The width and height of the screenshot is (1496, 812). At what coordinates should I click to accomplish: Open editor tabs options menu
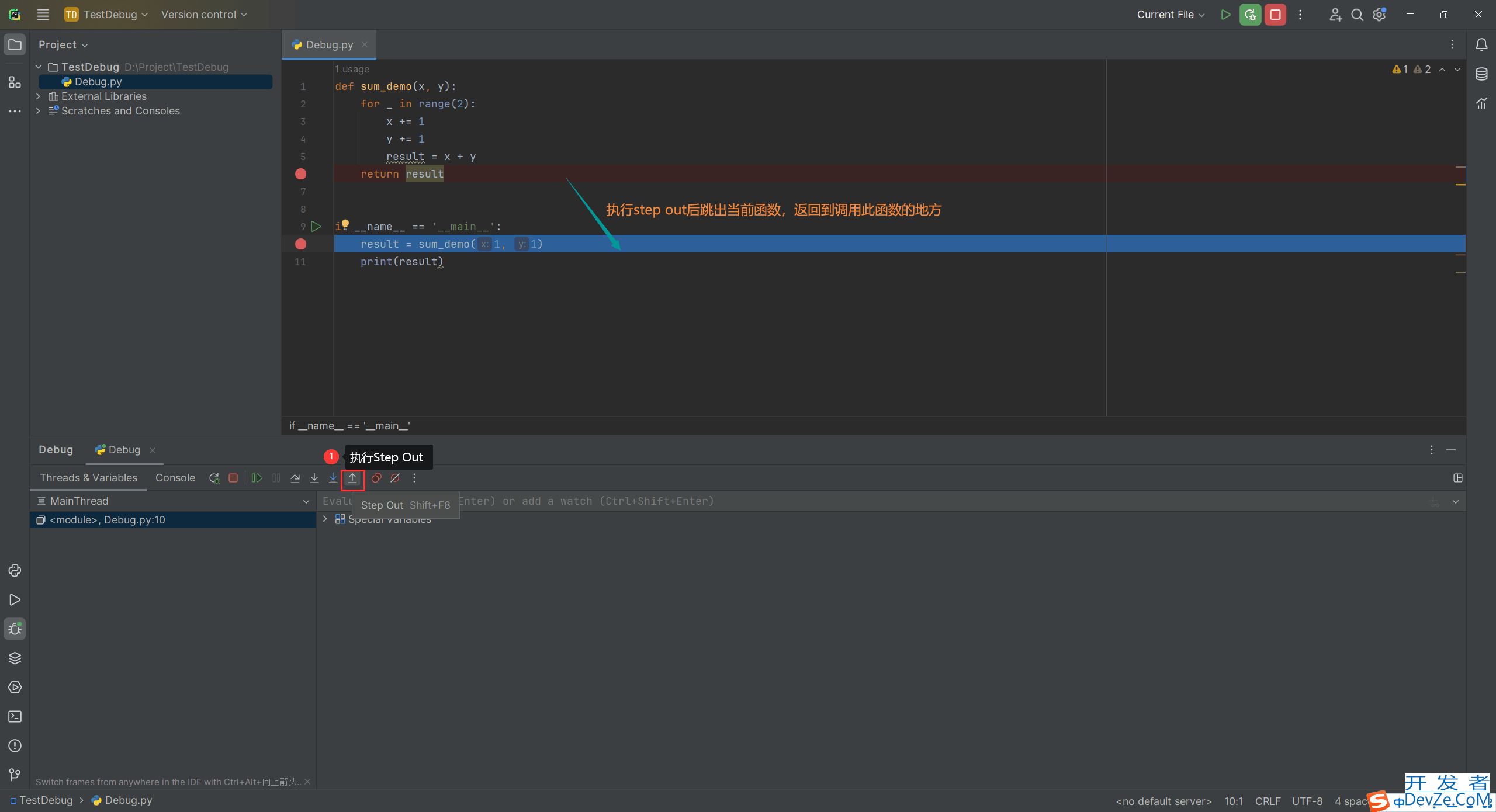coord(1452,44)
